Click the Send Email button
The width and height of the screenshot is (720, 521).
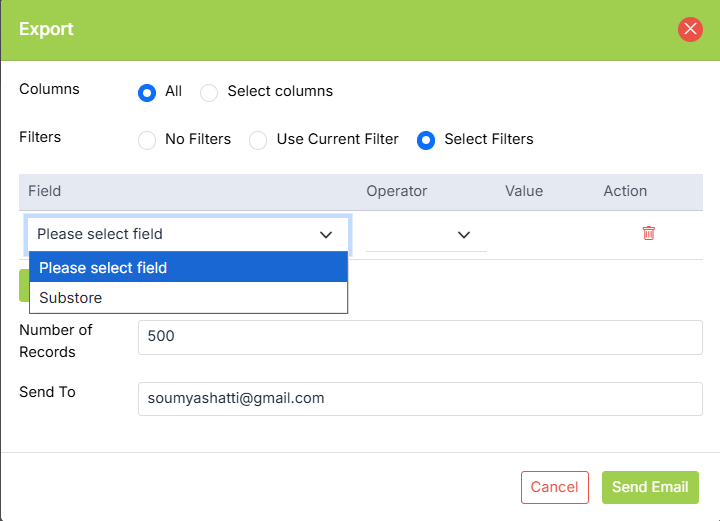650,487
